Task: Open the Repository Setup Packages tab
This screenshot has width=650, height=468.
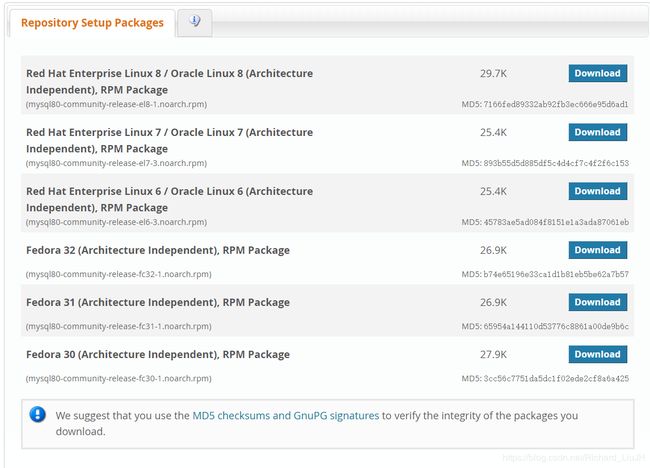Action: 92,23
